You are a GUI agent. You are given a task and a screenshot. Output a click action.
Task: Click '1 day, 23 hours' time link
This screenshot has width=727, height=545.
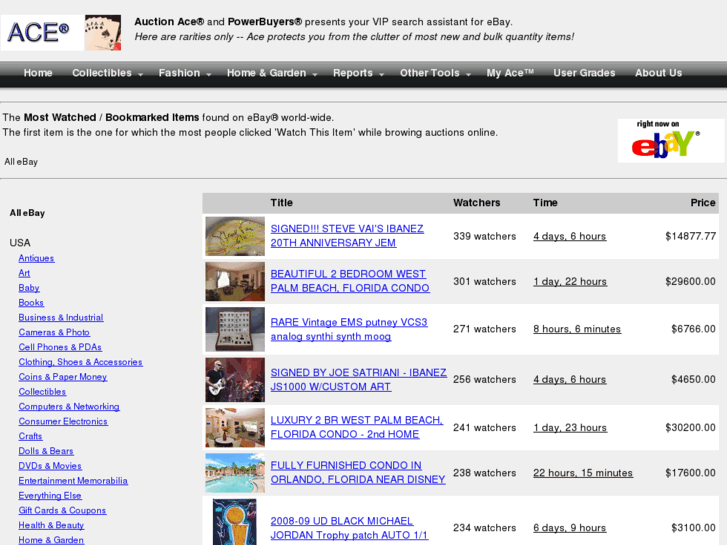570,428
